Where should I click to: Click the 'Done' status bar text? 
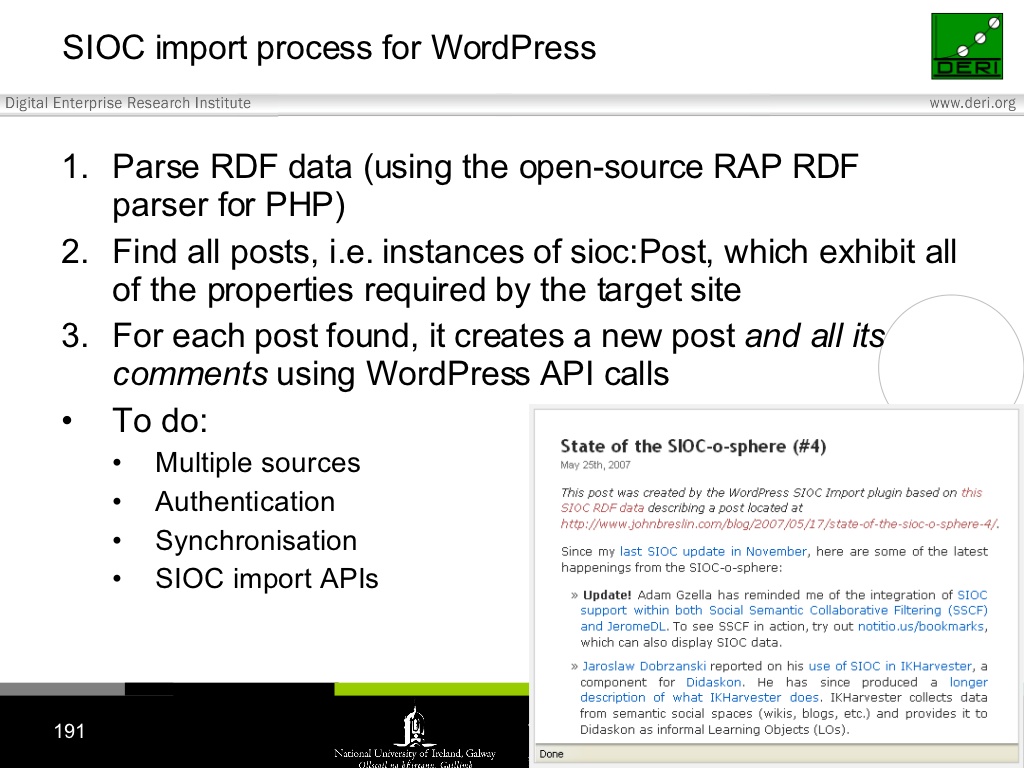[x=551, y=754]
